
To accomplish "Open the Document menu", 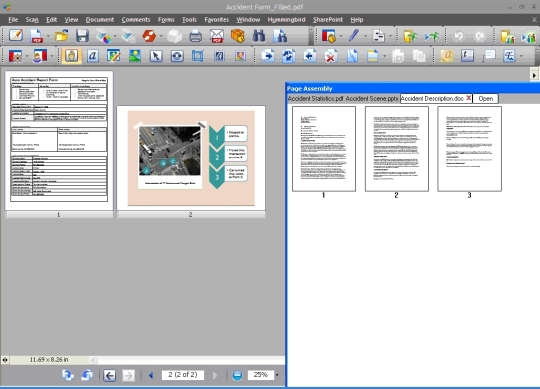I will 100,20.
